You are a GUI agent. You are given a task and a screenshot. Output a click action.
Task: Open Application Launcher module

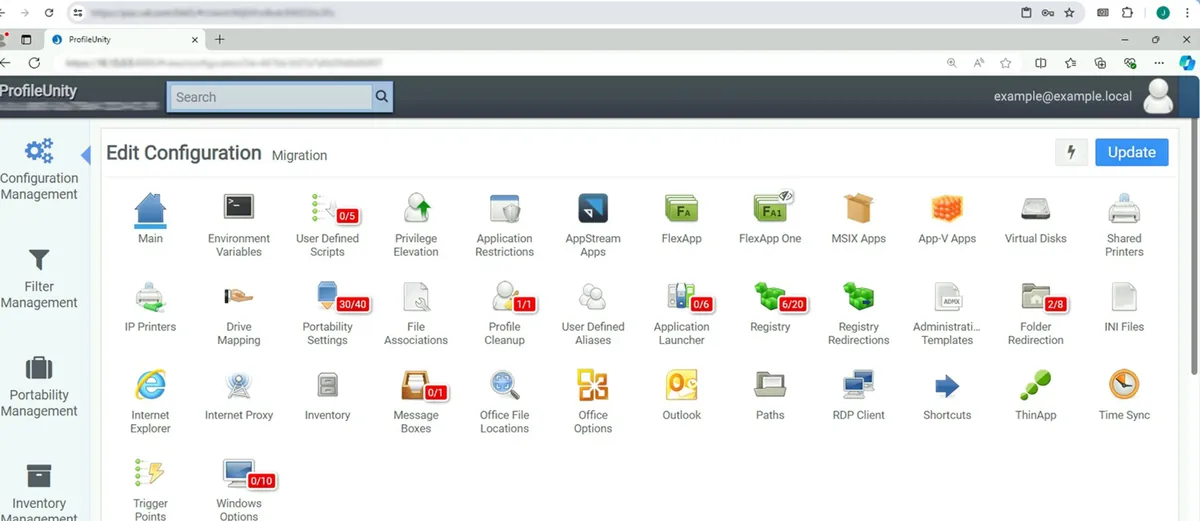[x=681, y=313]
